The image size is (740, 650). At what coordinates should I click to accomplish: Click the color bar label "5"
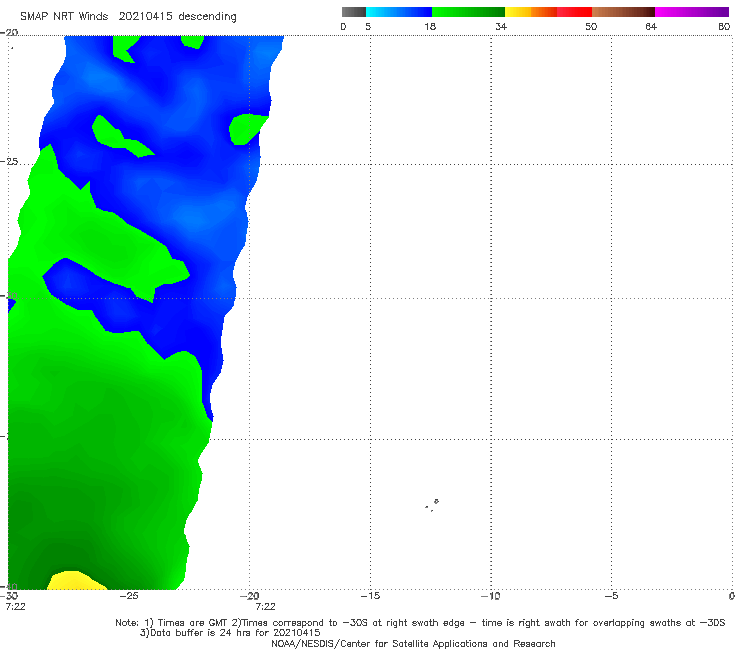point(368,27)
